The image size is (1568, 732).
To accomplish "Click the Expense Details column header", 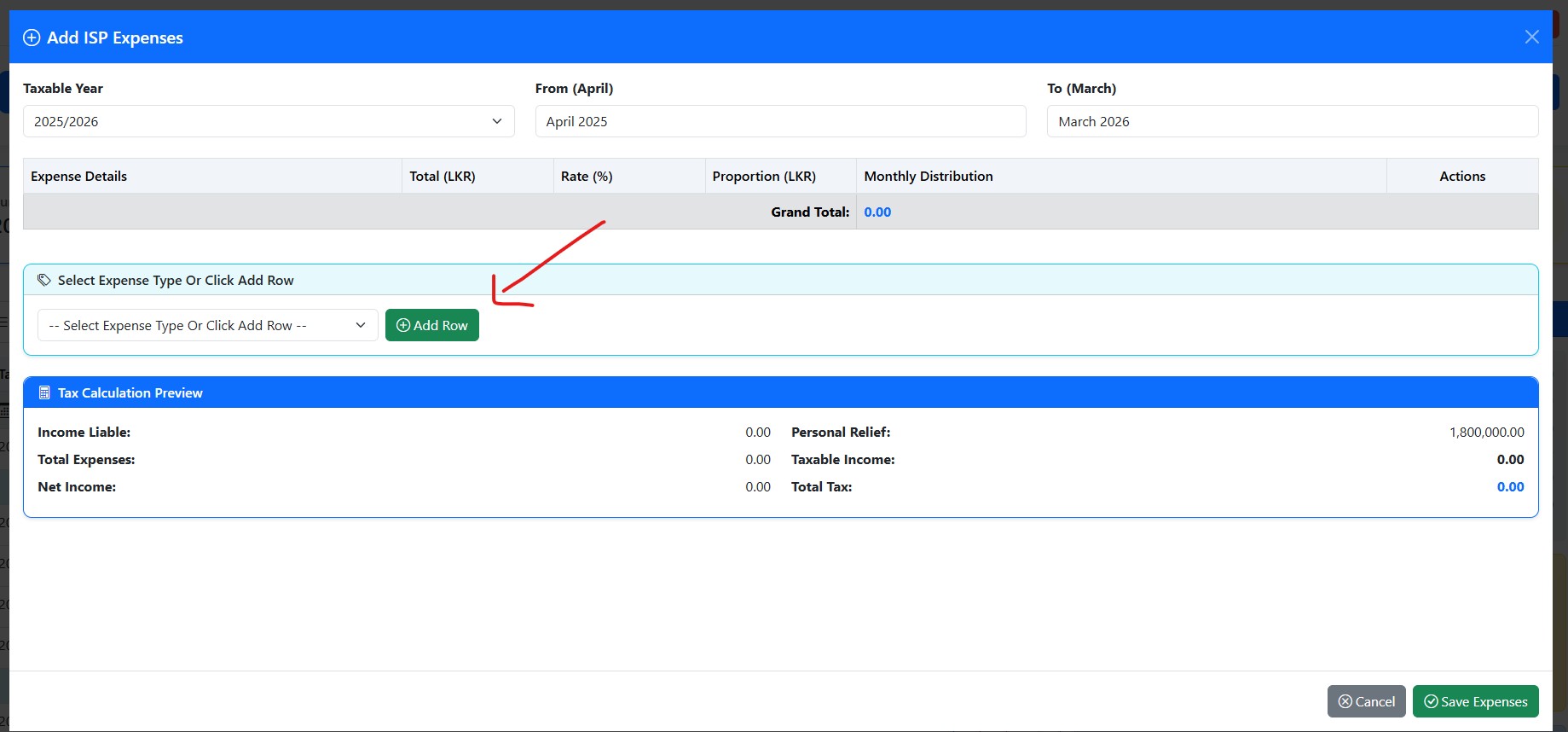I will 79,176.
